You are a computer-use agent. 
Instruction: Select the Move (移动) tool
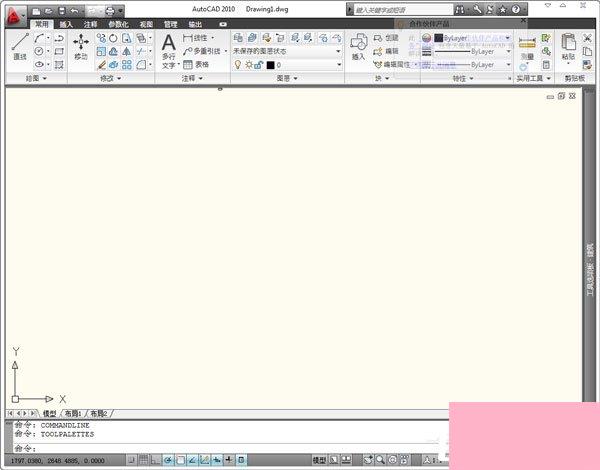[81, 47]
